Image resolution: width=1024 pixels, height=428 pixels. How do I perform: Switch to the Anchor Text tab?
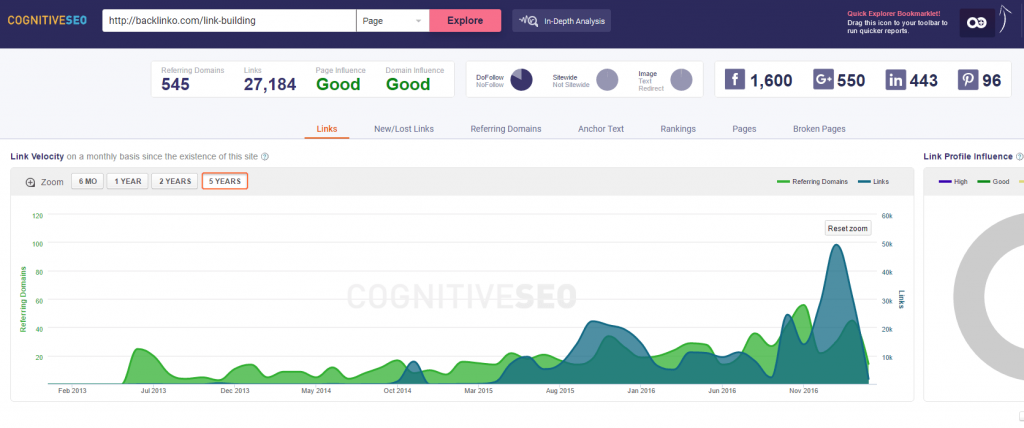(601, 129)
